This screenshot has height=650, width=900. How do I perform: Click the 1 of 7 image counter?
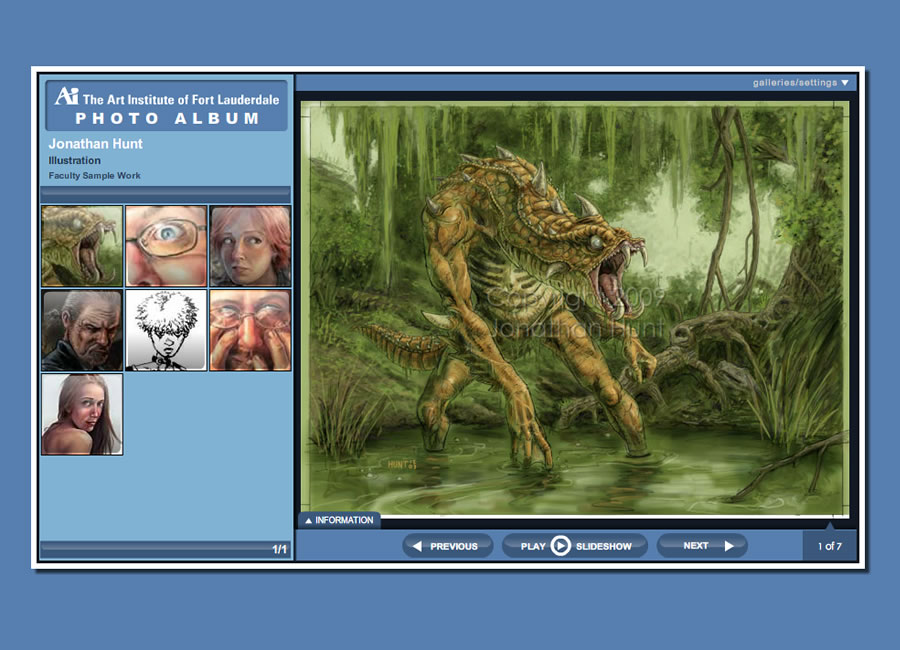pos(829,546)
